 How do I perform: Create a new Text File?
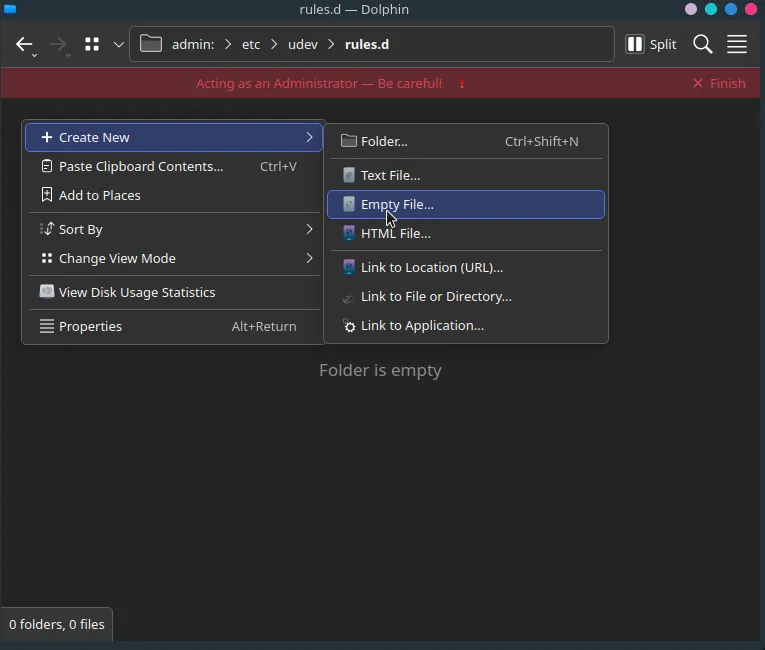[466, 175]
